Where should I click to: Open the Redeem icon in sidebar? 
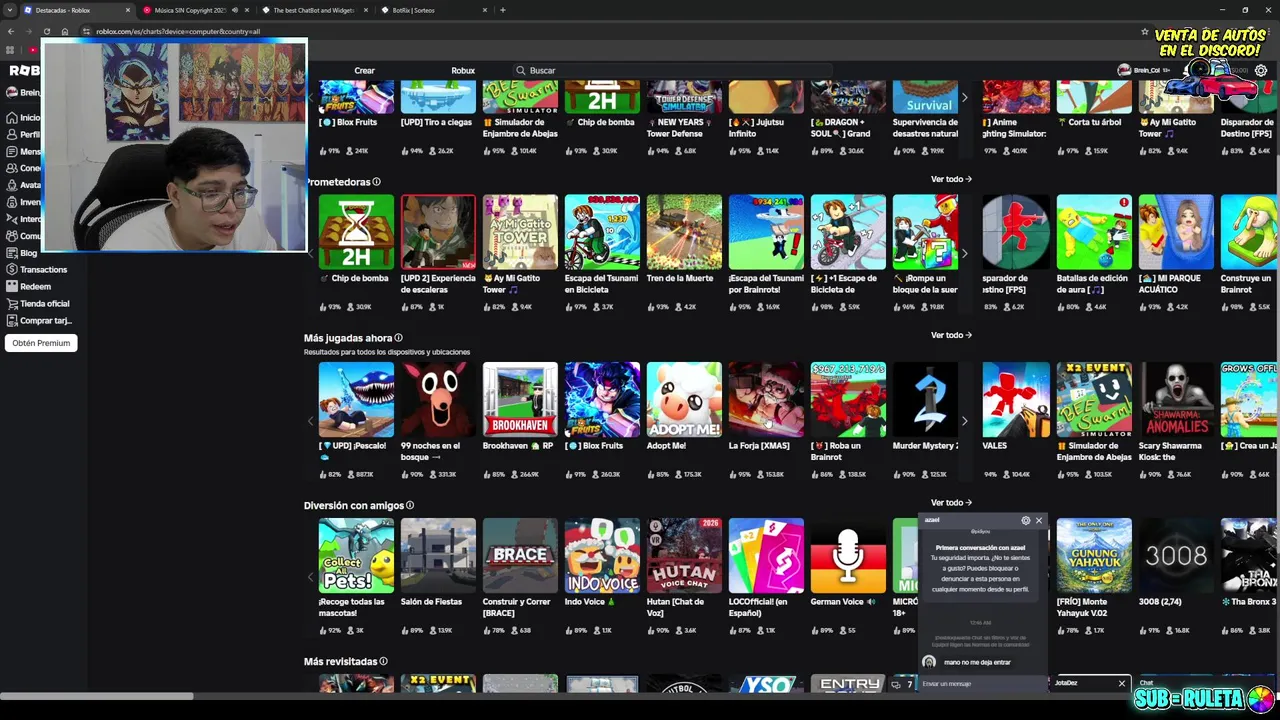click(x=11, y=287)
